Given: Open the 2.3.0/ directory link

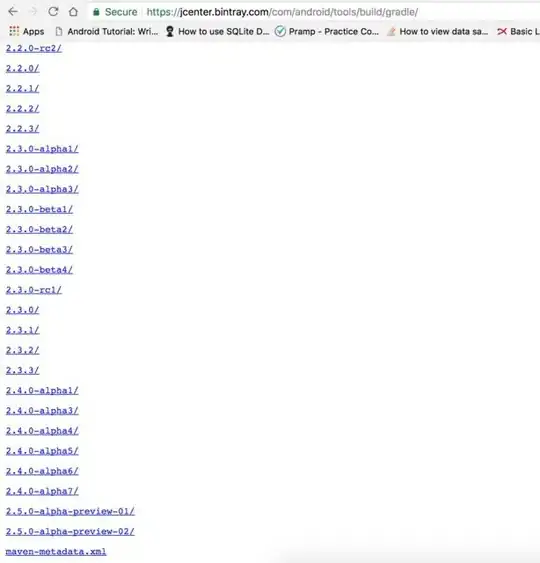Looking at the screenshot, I should pyautogui.click(x=23, y=310).
